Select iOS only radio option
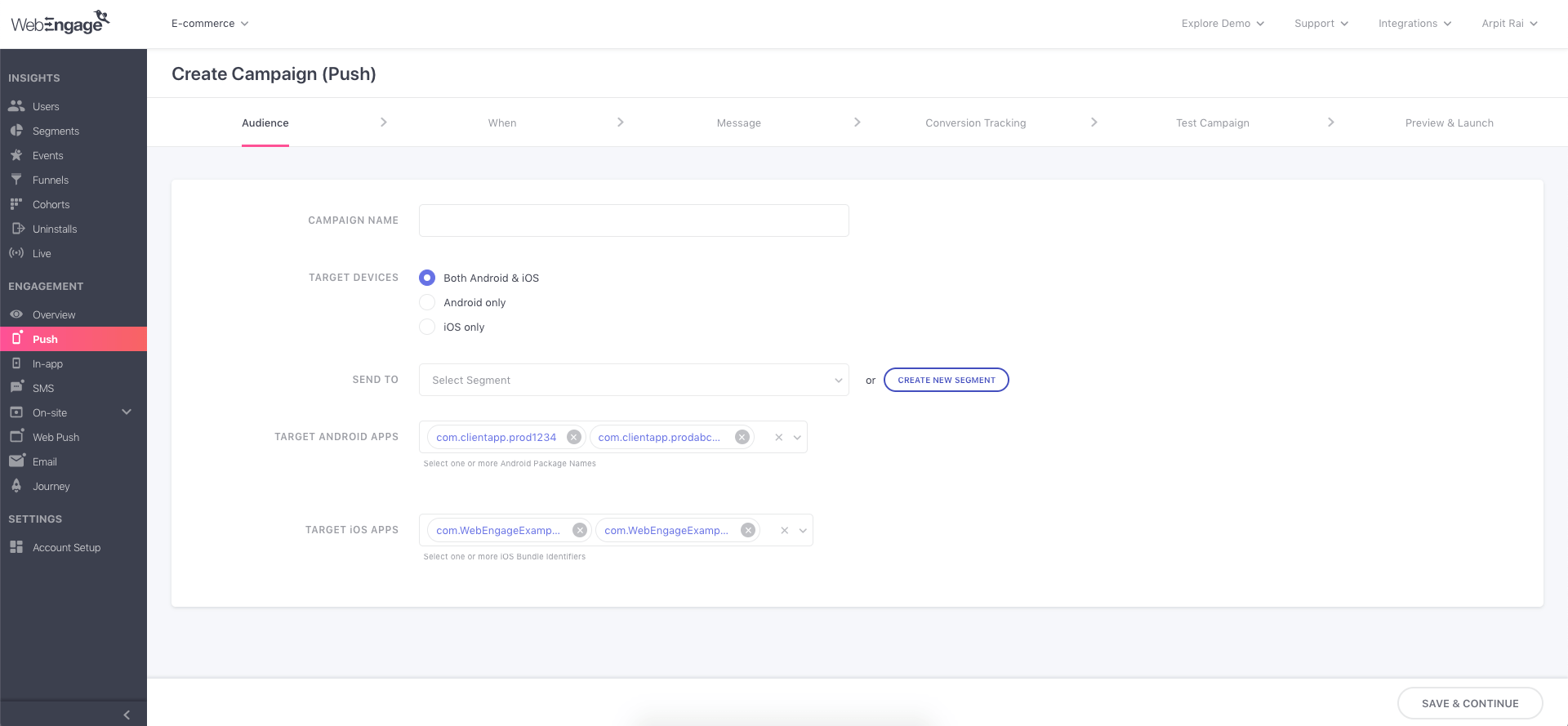The height and width of the screenshot is (726, 1568). (x=427, y=327)
